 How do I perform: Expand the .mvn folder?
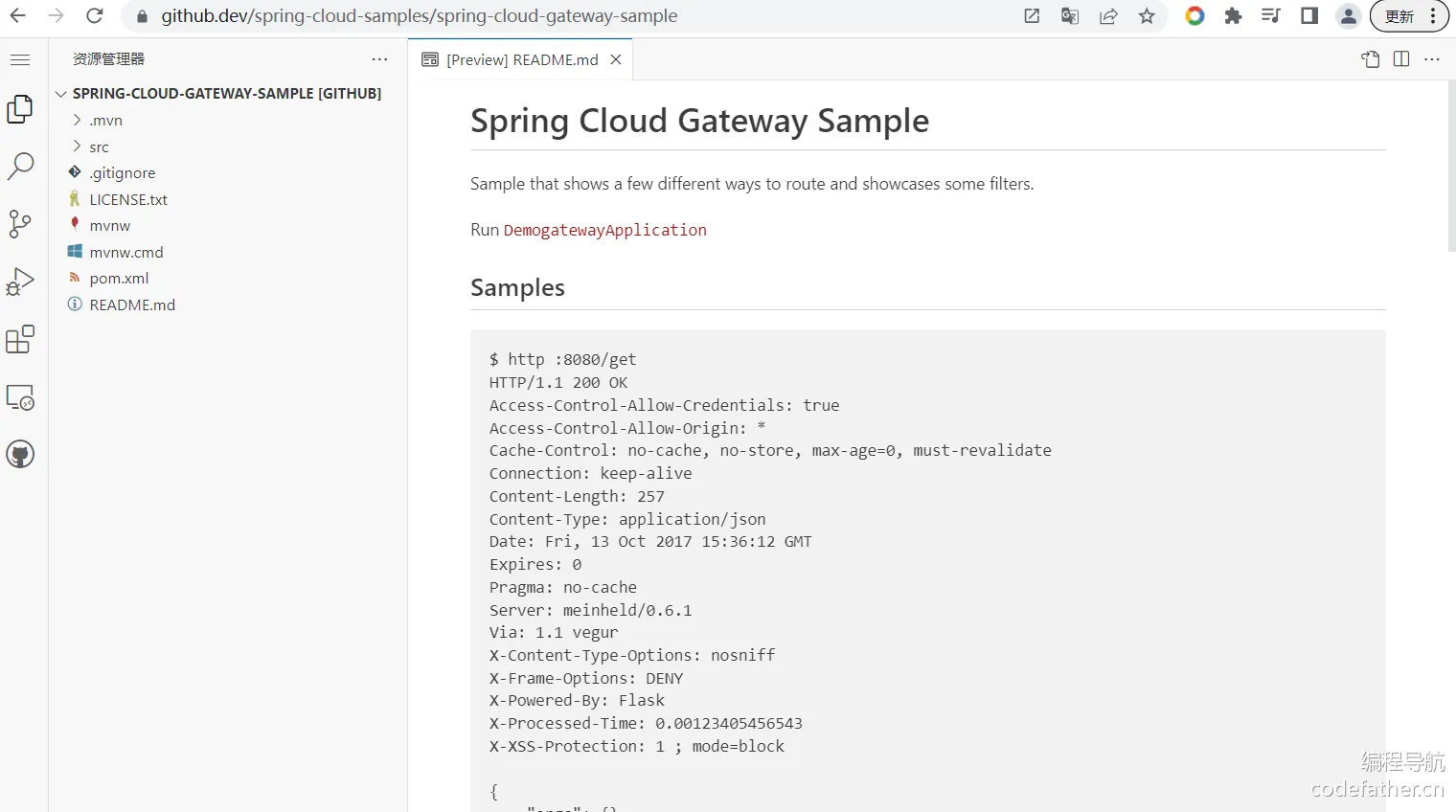point(227,120)
